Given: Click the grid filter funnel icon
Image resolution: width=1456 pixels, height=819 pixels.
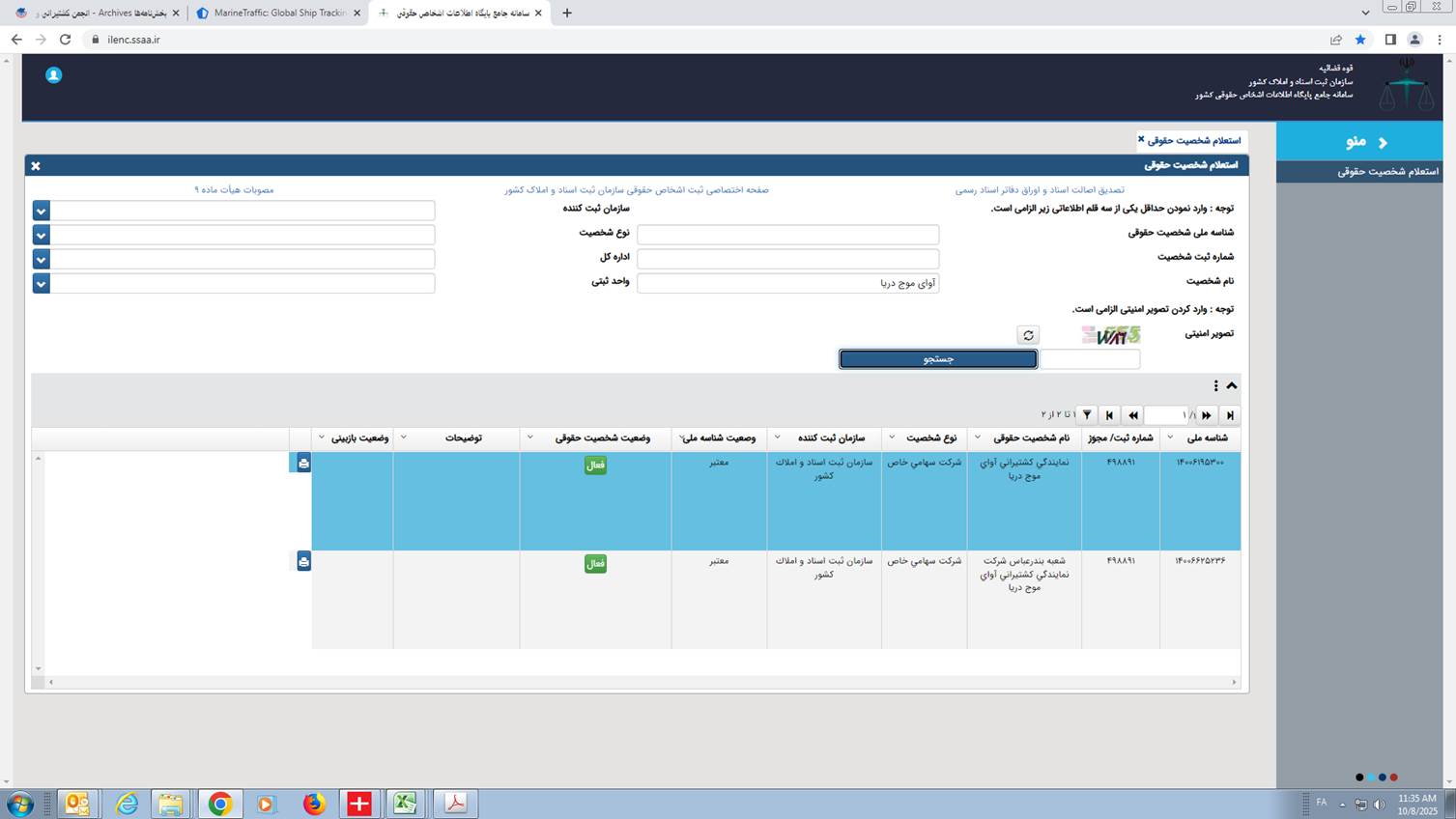Looking at the screenshot, I should tap(1087, 415).
